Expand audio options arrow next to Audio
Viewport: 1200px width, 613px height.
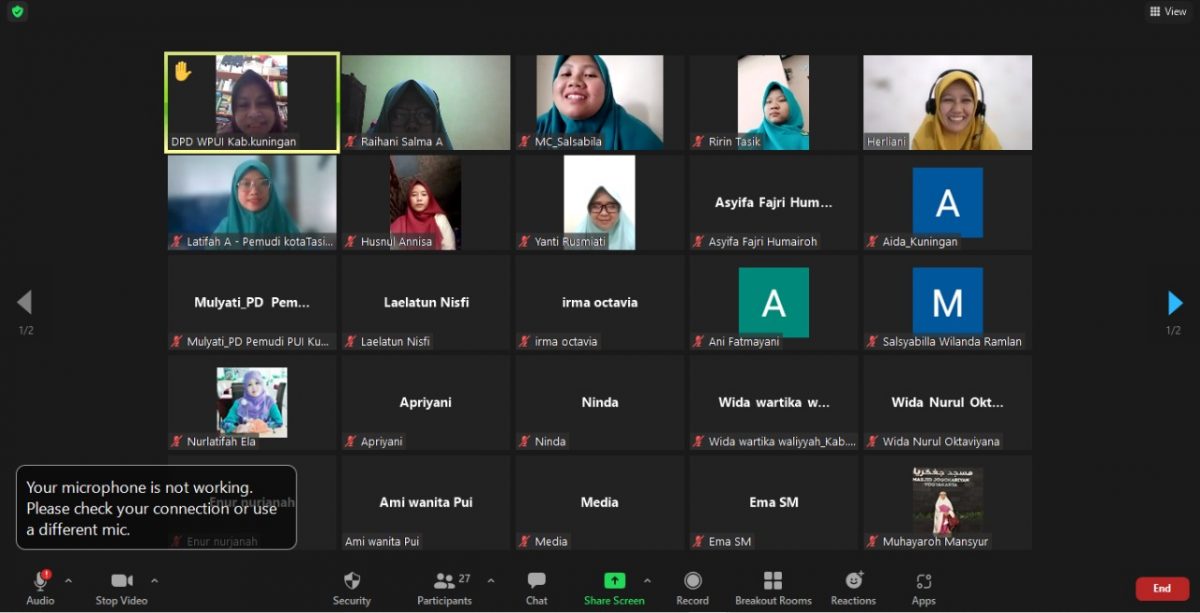pos(68,580)
